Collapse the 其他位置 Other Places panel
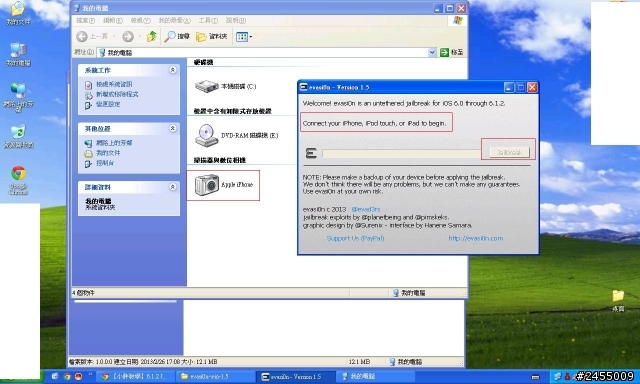Screen dimensions: 640x384 pyautogui.click(x=173, y=129)
